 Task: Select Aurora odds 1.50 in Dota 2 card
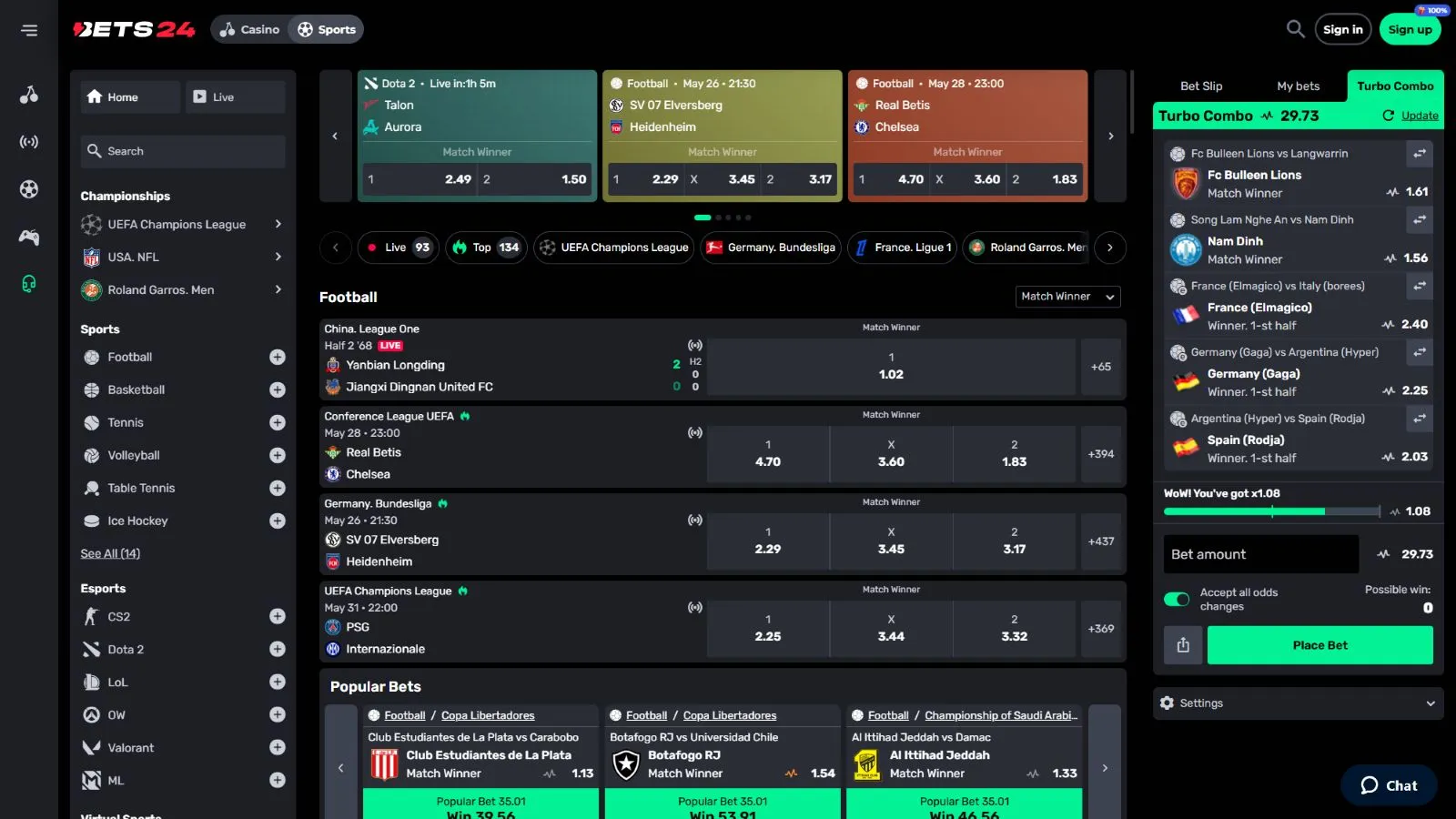pyautogui.click(x=535, y=179)
